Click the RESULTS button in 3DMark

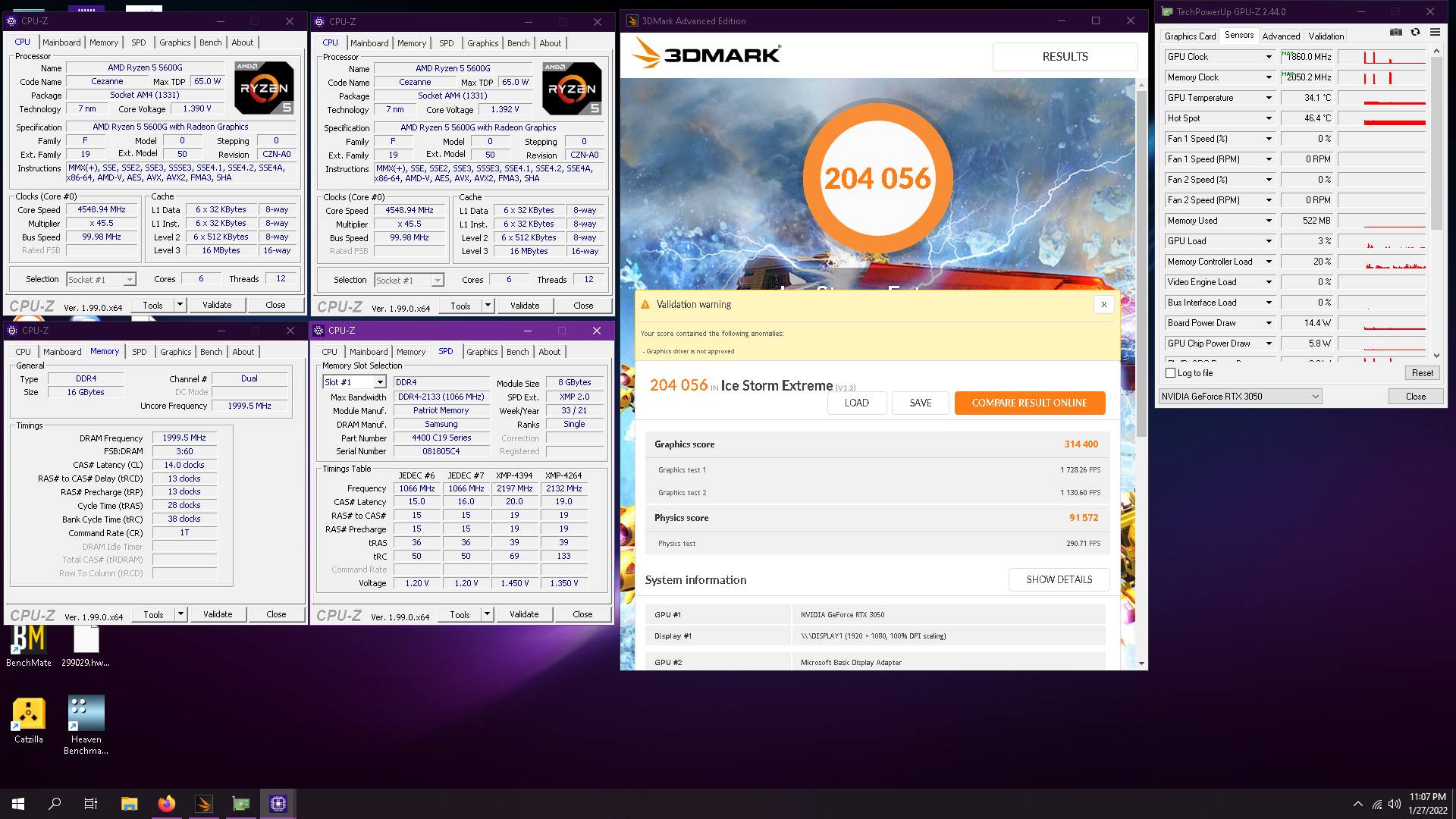pyautogui.click(x=1065, y=57)
